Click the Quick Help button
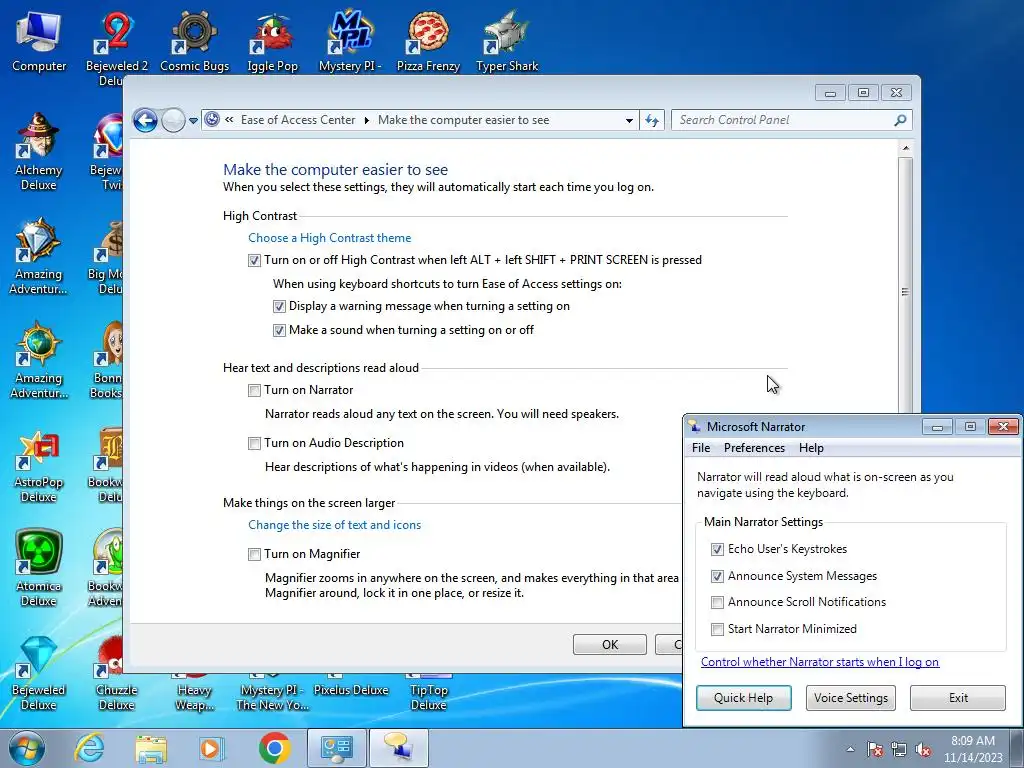The height and width of the screenshot is (768, 1024). [x=743, y=697]
